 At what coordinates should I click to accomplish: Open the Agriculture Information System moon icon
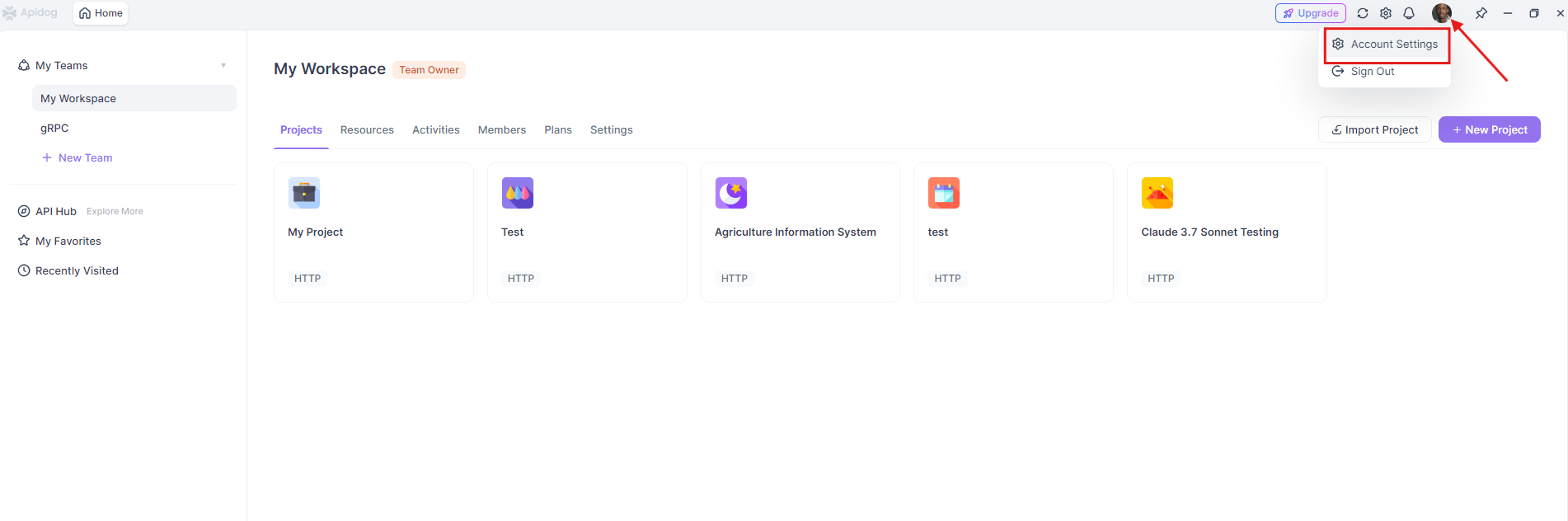(731, 193)
